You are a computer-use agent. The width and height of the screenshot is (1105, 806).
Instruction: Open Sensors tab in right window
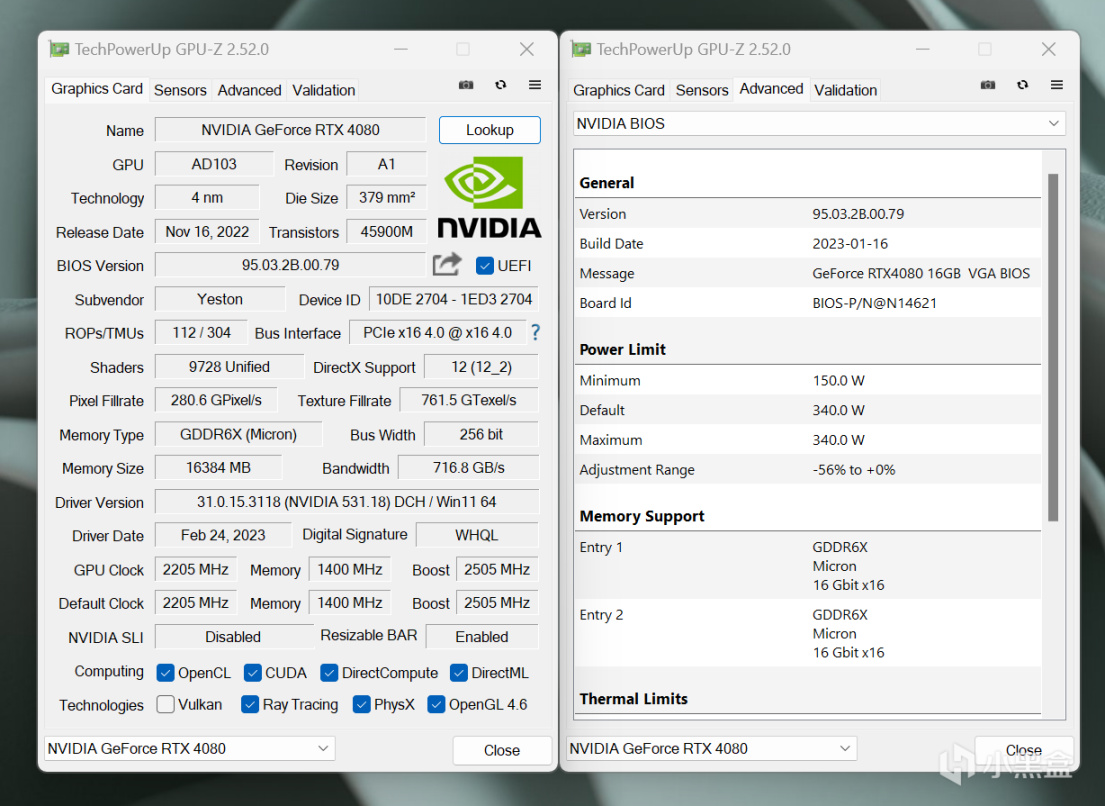click(702, 90)
